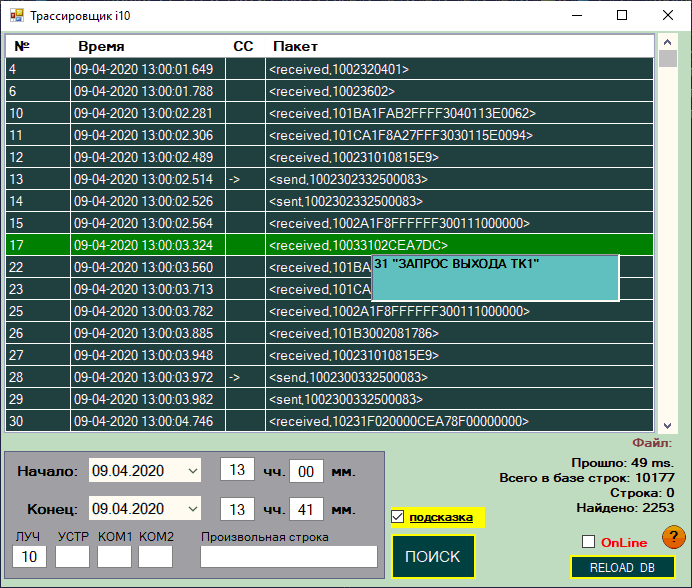The height and width of the screenshot is (588, 692).
Task: Click the Произвольная строка text field
Action: coord(289,556)
